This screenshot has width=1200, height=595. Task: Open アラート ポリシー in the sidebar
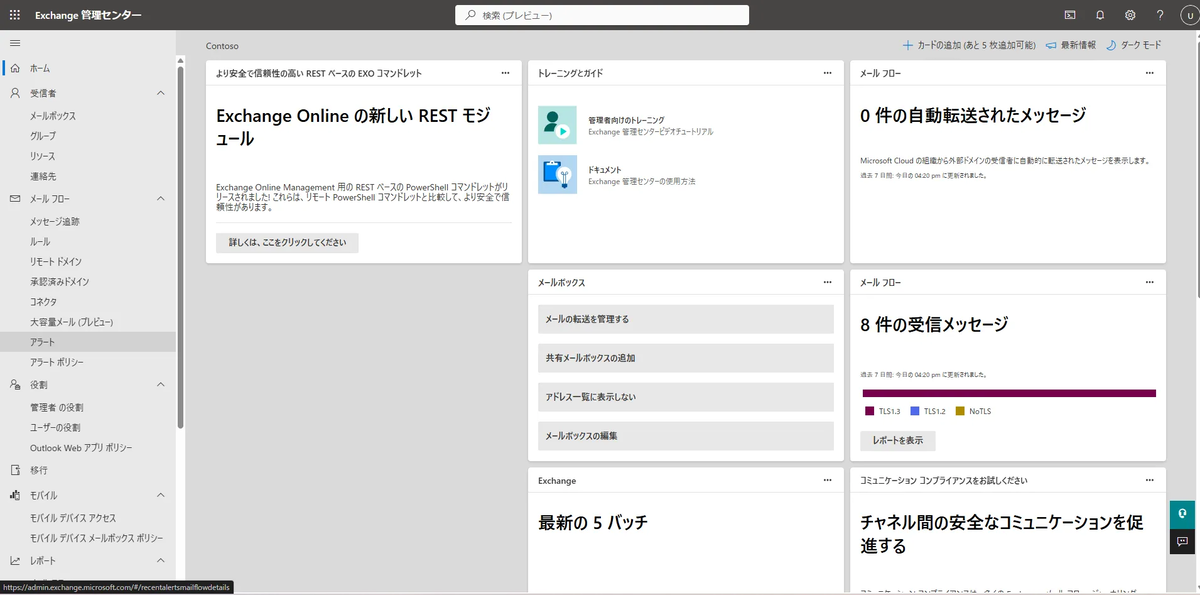coord(57,362)
